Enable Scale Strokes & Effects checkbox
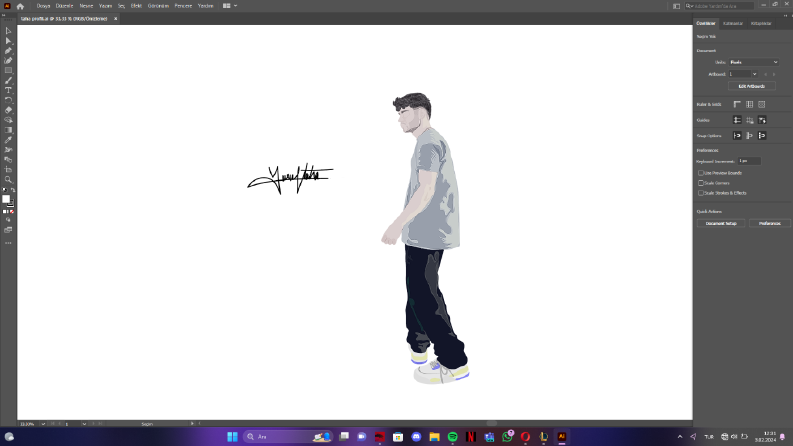This screenshot has height=446, width=793. (x=701, y=193)
